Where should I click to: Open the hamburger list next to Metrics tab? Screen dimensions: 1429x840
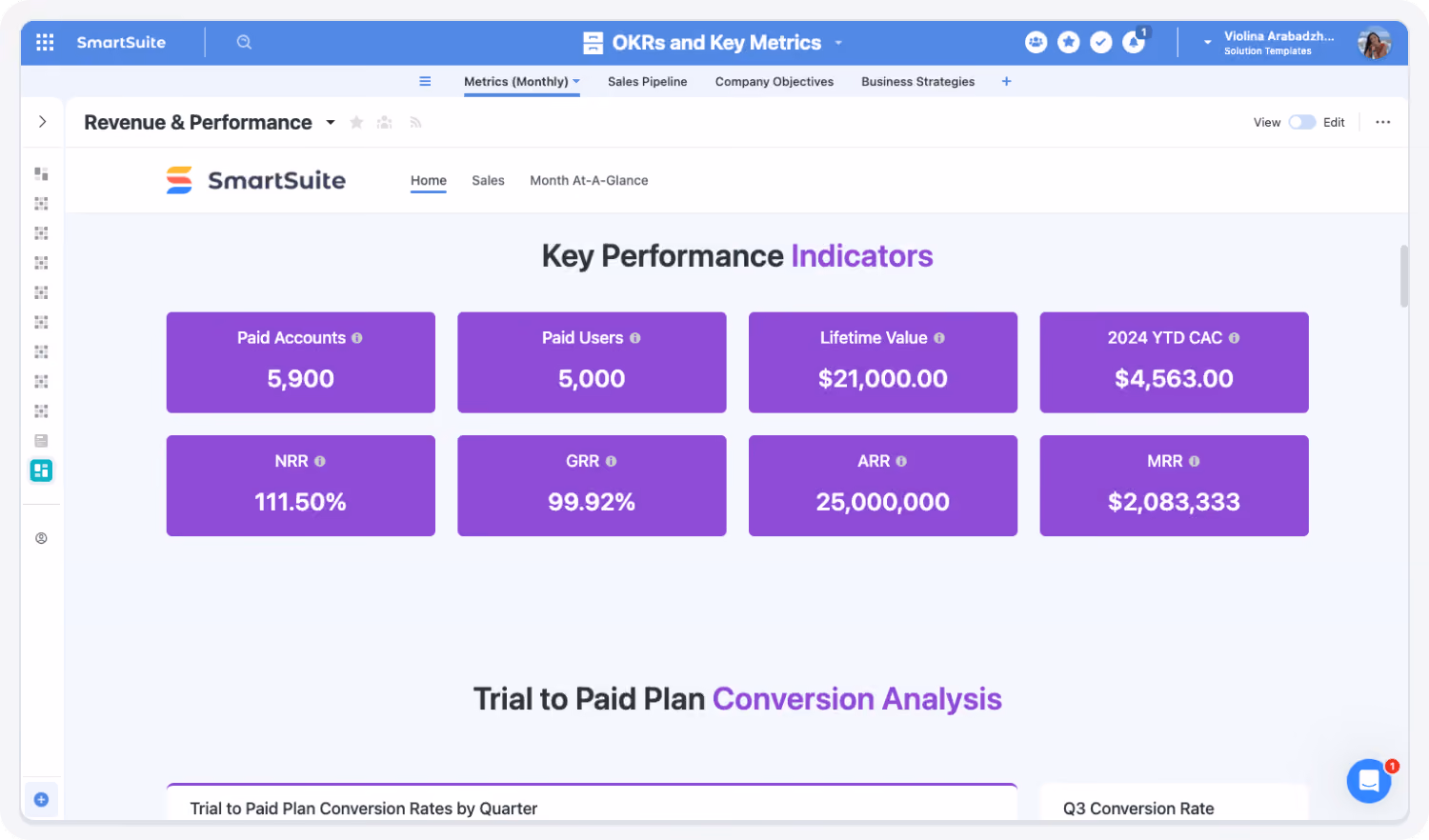[x=425, y=81]
